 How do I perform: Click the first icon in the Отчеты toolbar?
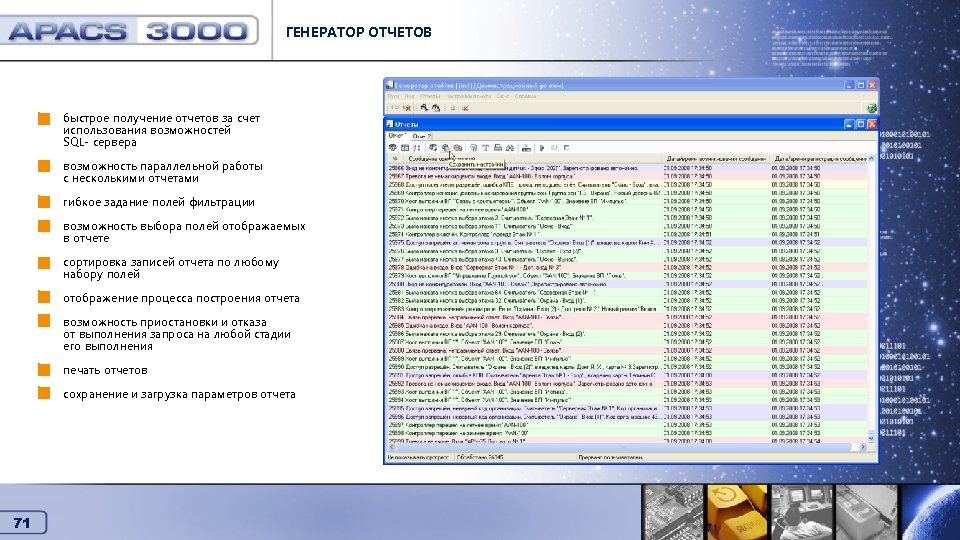coord(392,148)
